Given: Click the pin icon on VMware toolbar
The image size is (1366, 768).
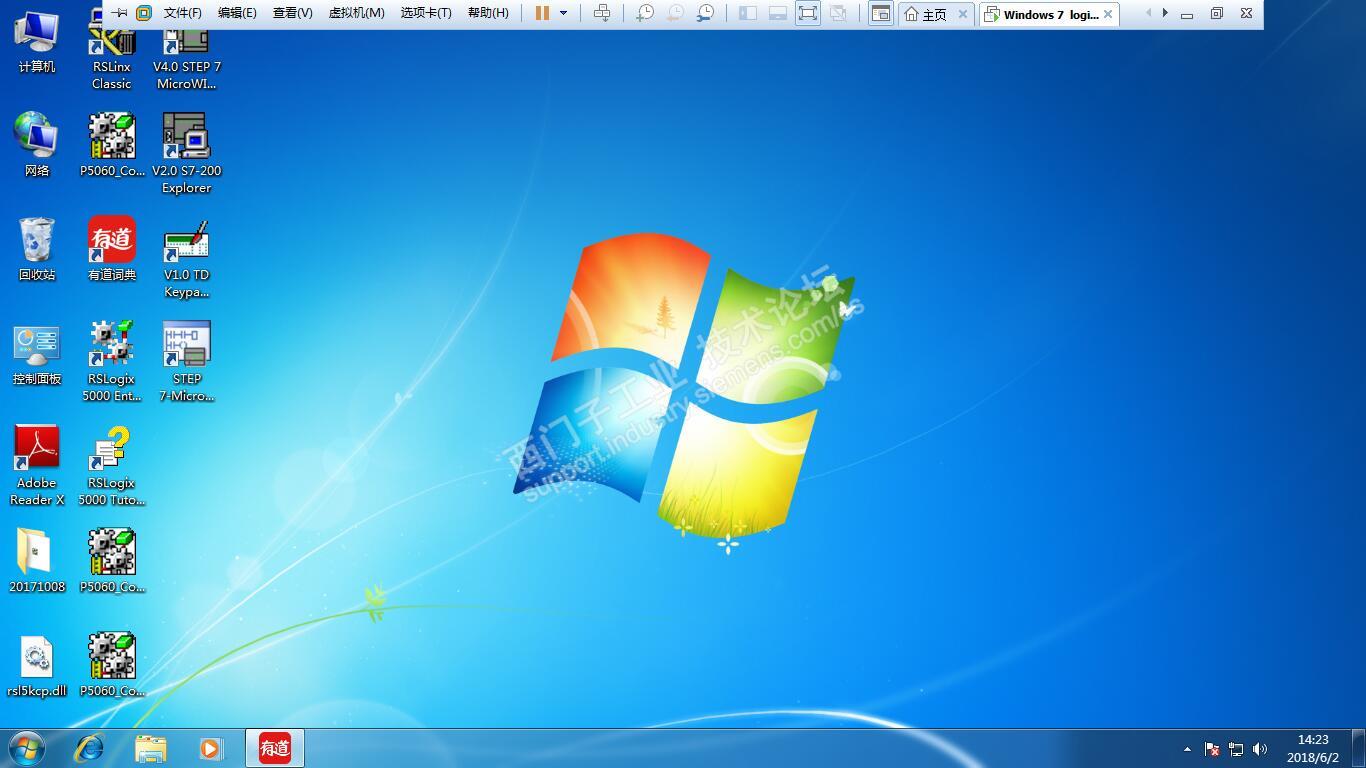Looking at the screenshot, I should point(119,13).
